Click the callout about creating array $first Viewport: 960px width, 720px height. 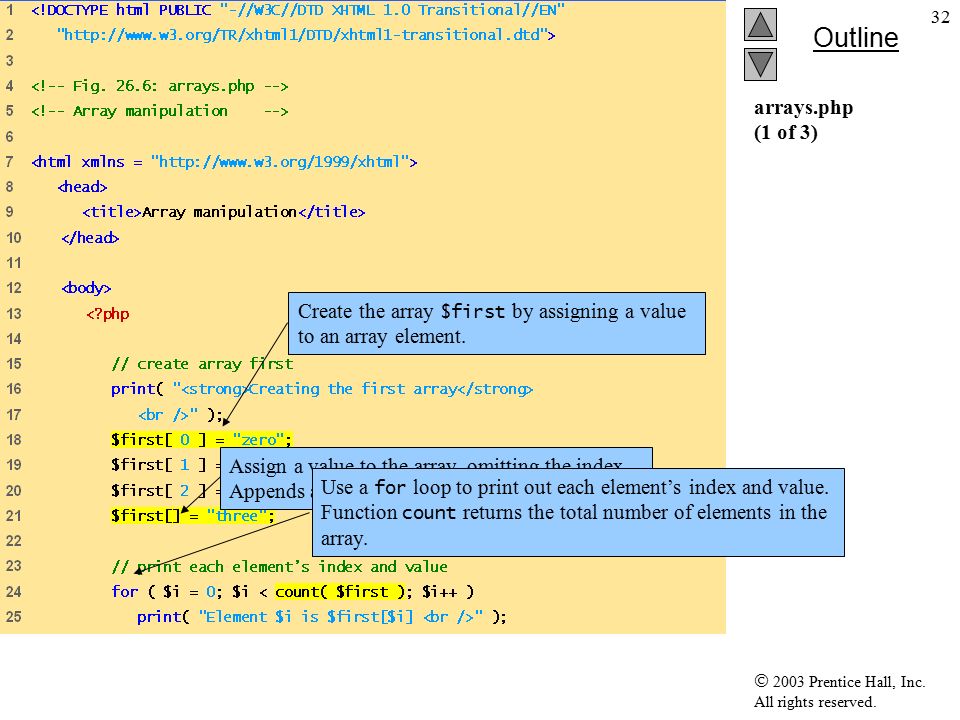click(x=497, y=324)
